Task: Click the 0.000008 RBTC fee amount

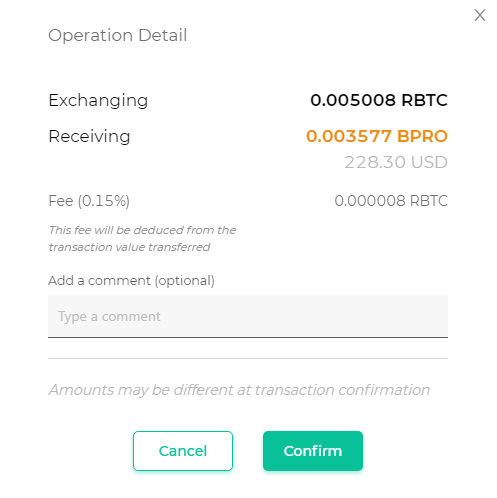Action: click(x=391, y=201)
